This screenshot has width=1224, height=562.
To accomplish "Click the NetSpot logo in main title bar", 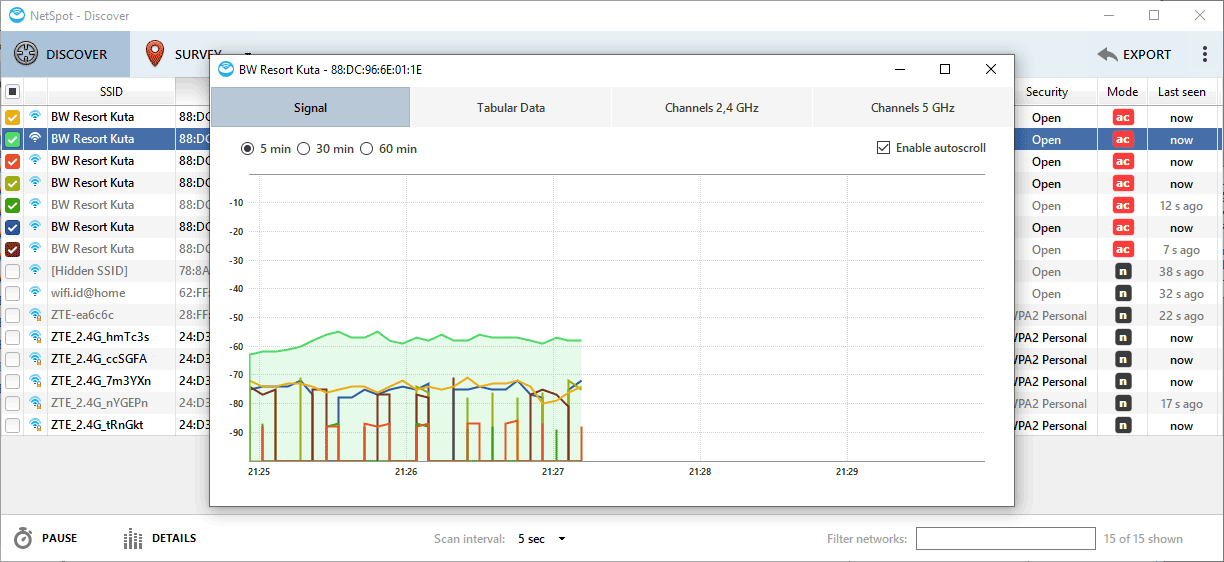I will coord(16,15).
